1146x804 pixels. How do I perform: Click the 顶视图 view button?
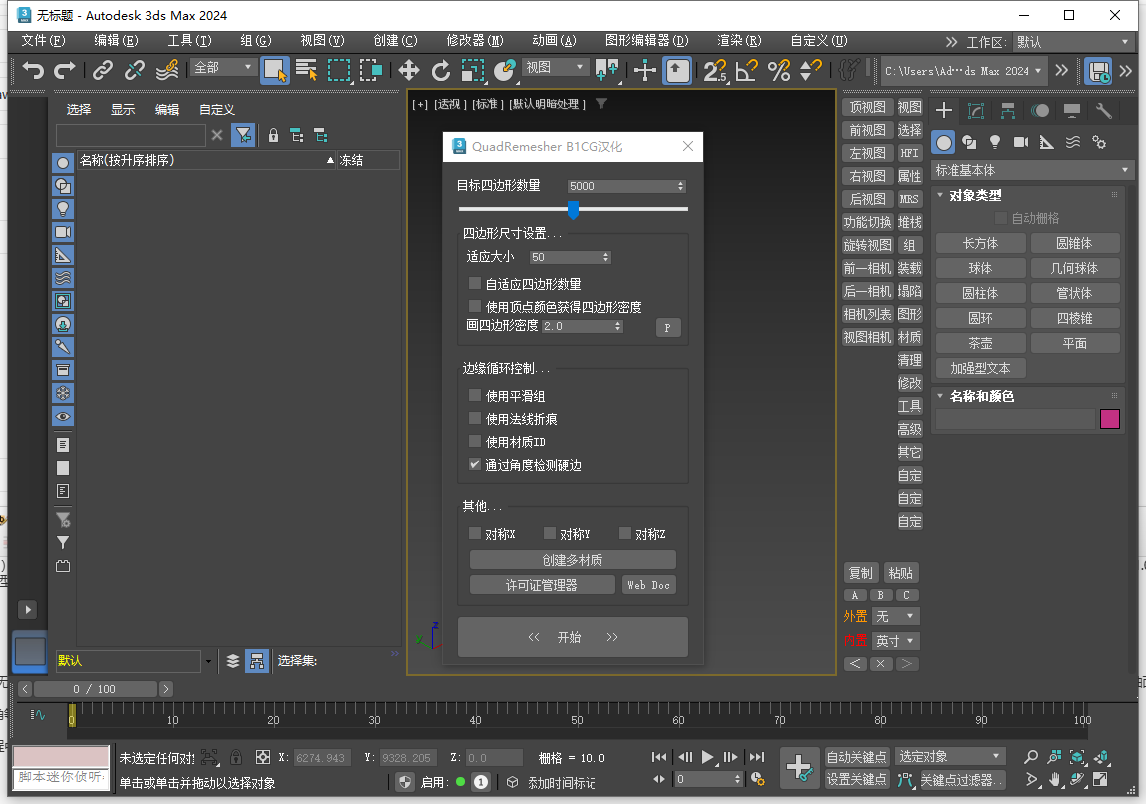click(x=868, y=107)
